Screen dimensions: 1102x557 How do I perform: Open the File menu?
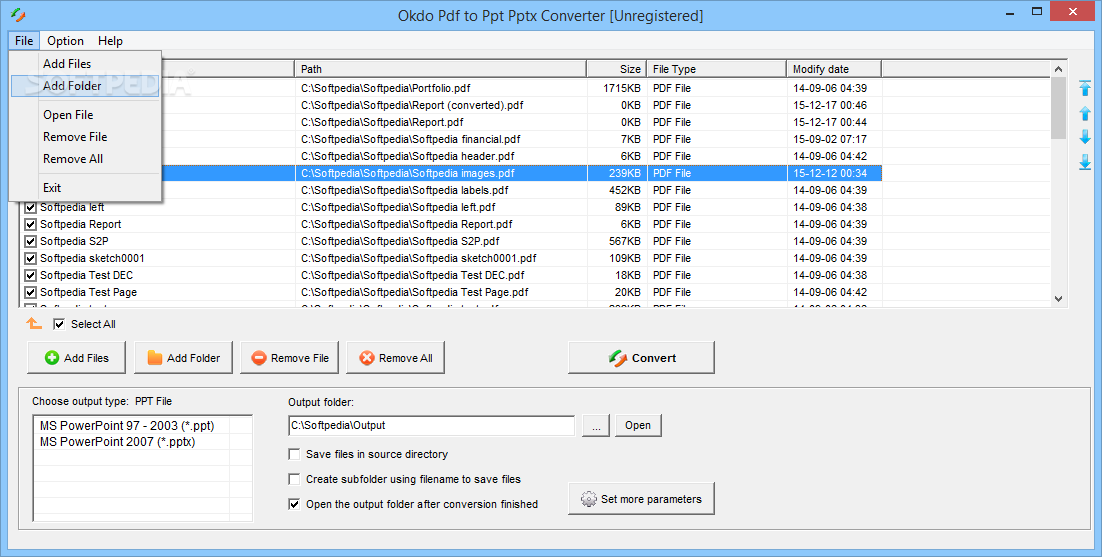tap(24, 41)
